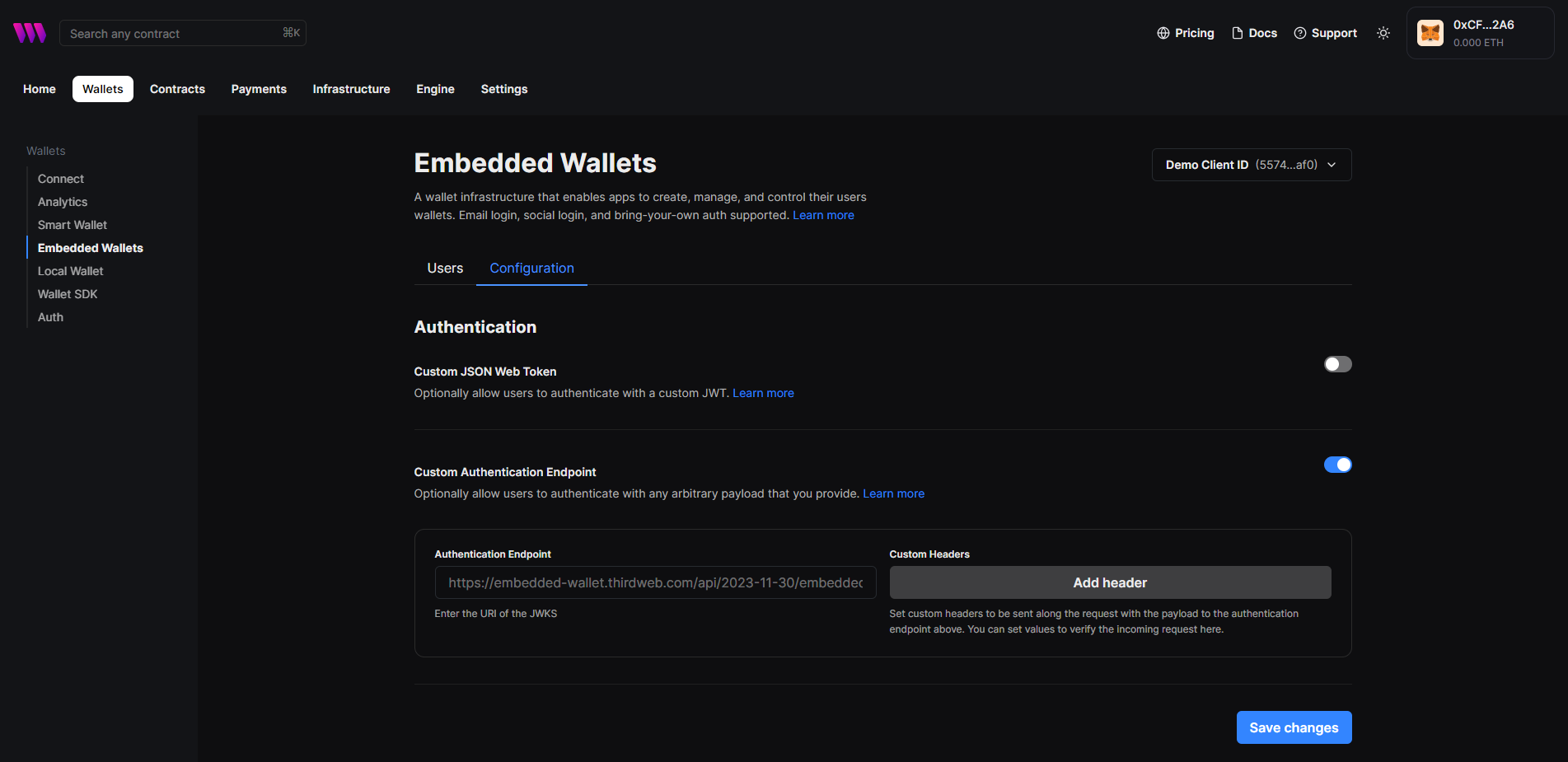Click the MetaMask fox icon
The width and height of the screenshot is (1568, 762).
coord(1430,33)
